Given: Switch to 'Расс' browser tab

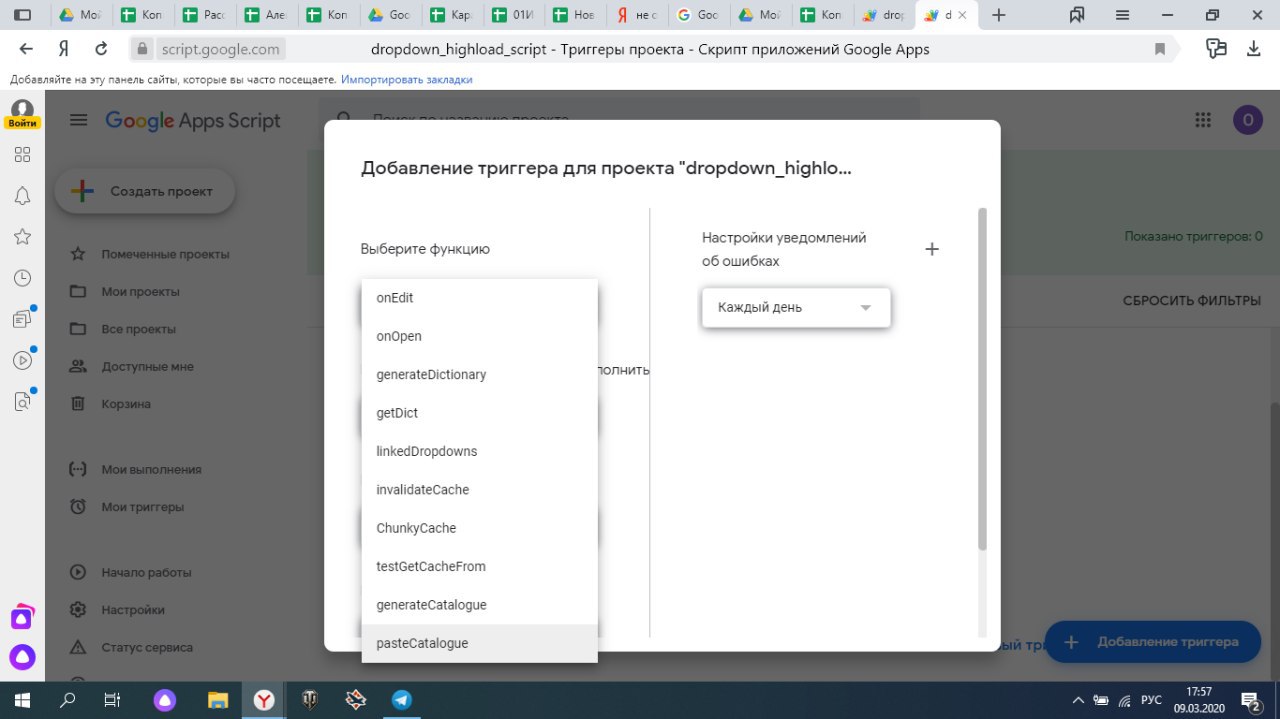Looking at the screenshot, I should pos(205,15).
